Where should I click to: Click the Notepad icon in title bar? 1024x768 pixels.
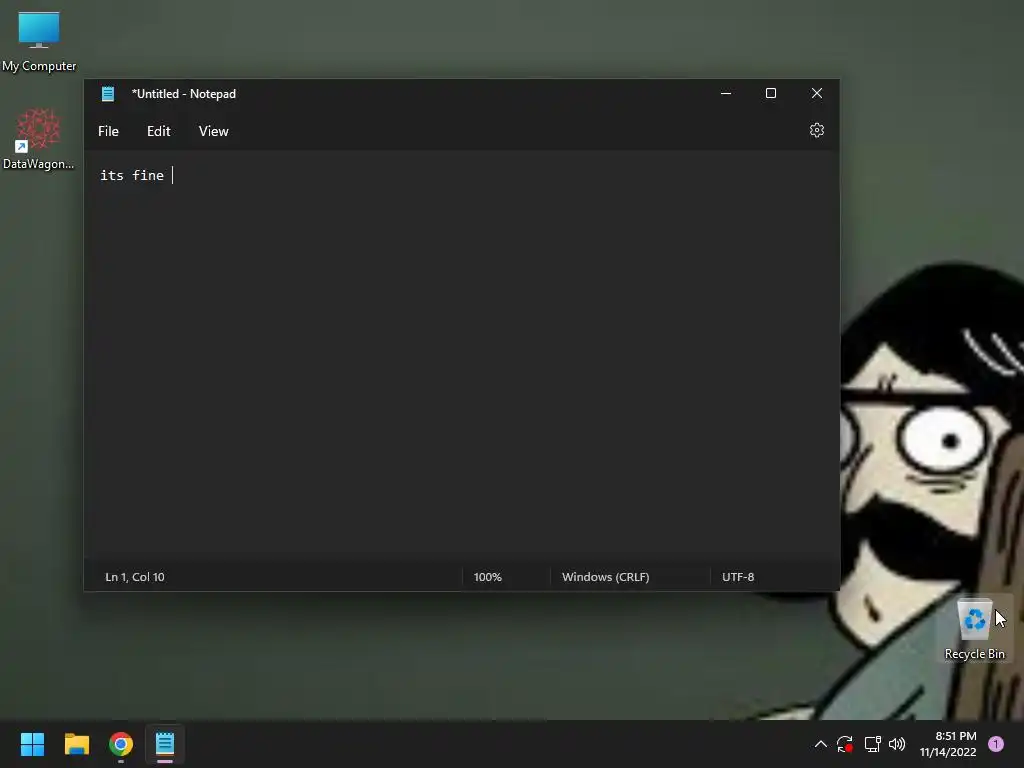click(x=108, y=94)
